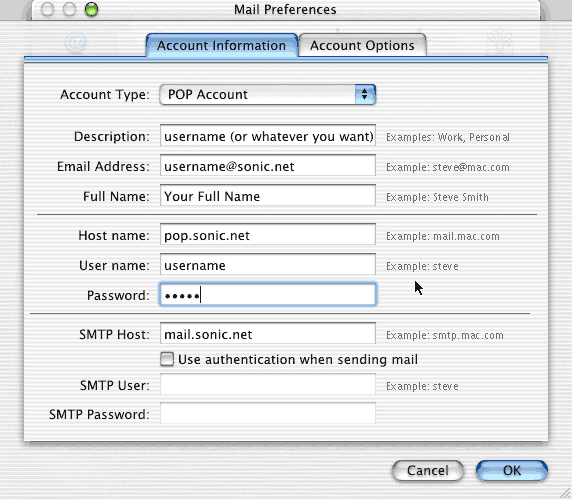572x500 pixels.
Task: Click the green zoom window button
Action: pyautogui.click(x=91, y=9)
